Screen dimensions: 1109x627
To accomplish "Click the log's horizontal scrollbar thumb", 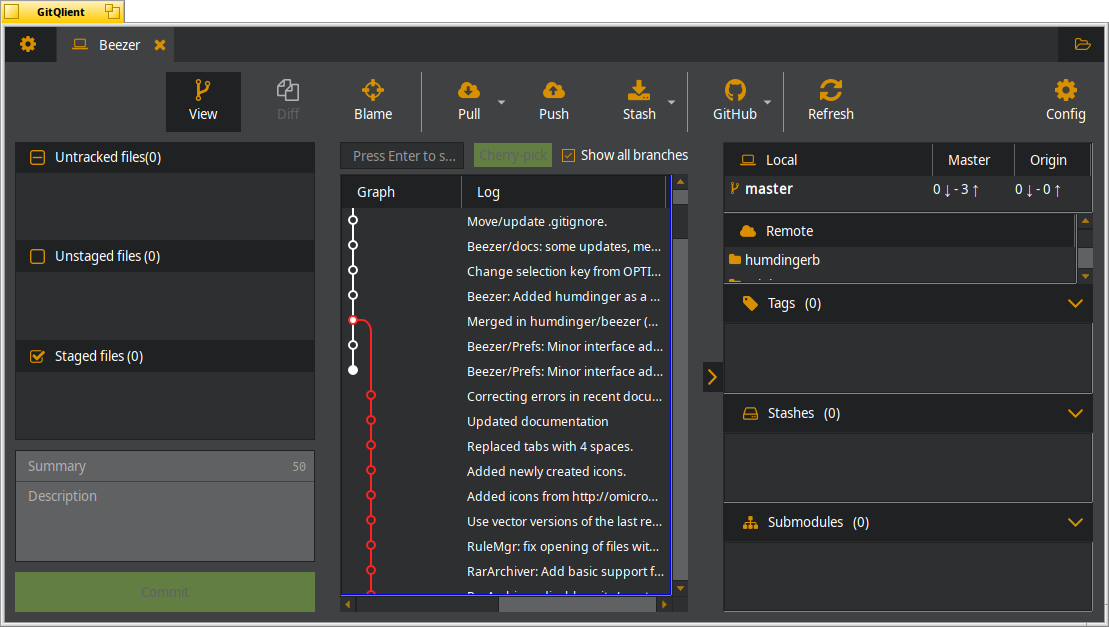I will tap(577, 604).
